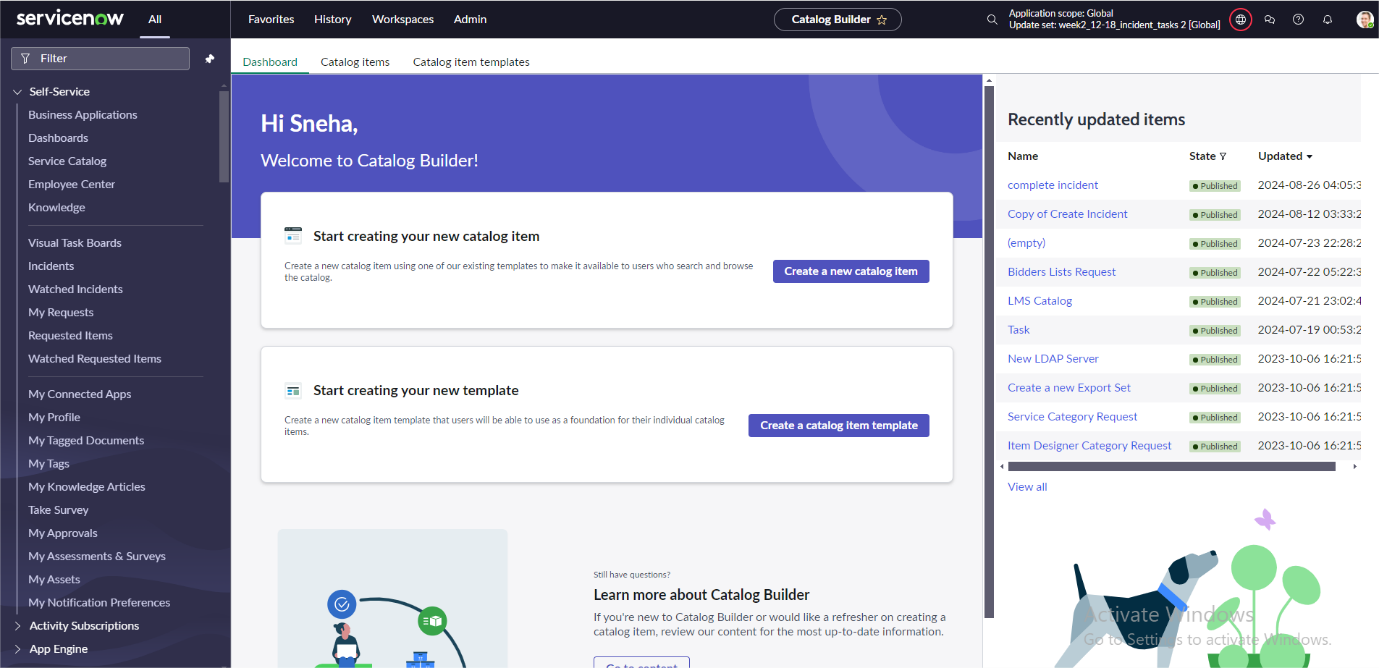This screenshot has height=668, width=1379.
Task: Pin the navigator with the pin icon
Action: click(209, 58)
